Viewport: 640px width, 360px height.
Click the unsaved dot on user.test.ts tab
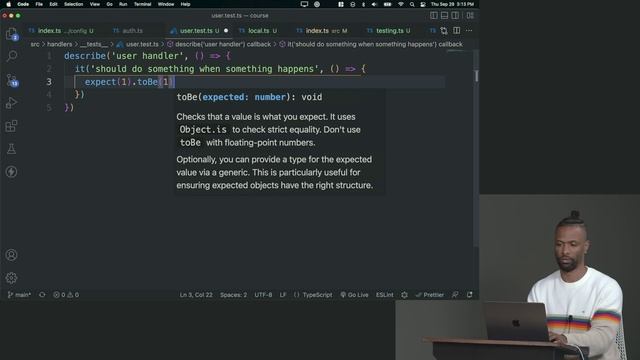[226, 31]
